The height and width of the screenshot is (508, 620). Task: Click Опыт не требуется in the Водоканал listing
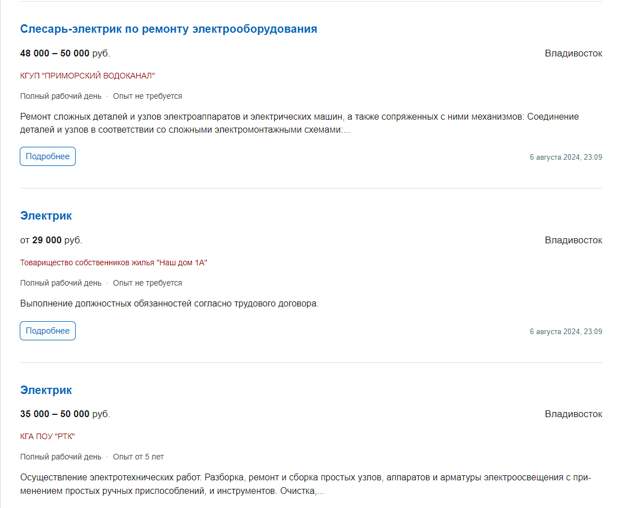pyautogui.click(x=148, y=96)
